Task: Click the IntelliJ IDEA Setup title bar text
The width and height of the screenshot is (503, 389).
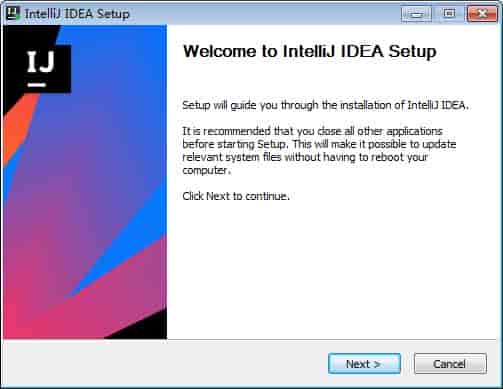Action: tap(77, 14)
